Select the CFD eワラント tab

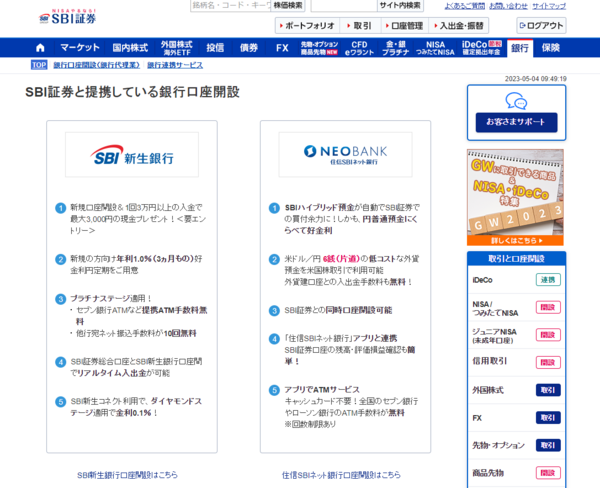pyautogui.click(x=359, y=48)
